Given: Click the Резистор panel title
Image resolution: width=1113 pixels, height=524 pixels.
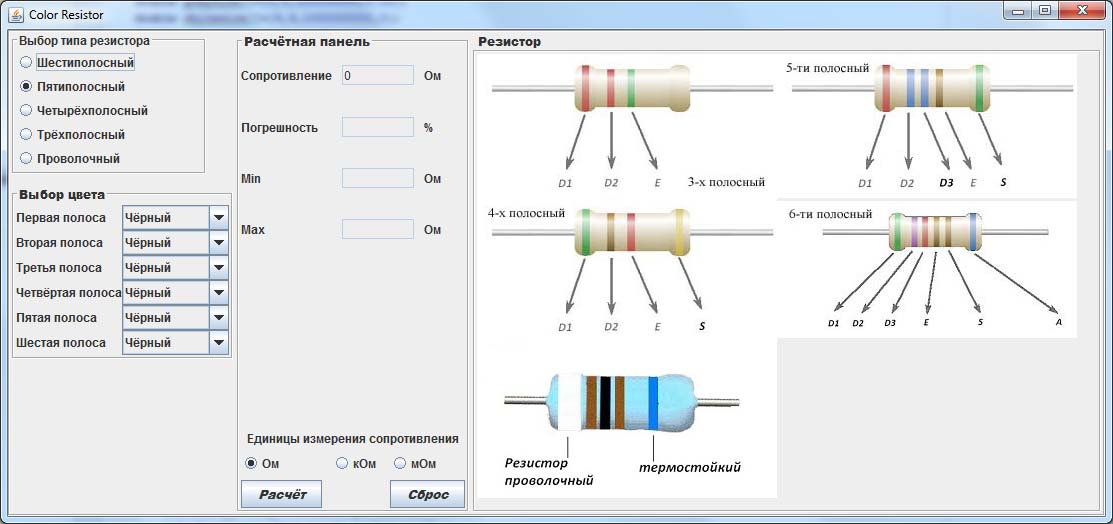Looking at the screenshot, I should click(x=510, y=41).
